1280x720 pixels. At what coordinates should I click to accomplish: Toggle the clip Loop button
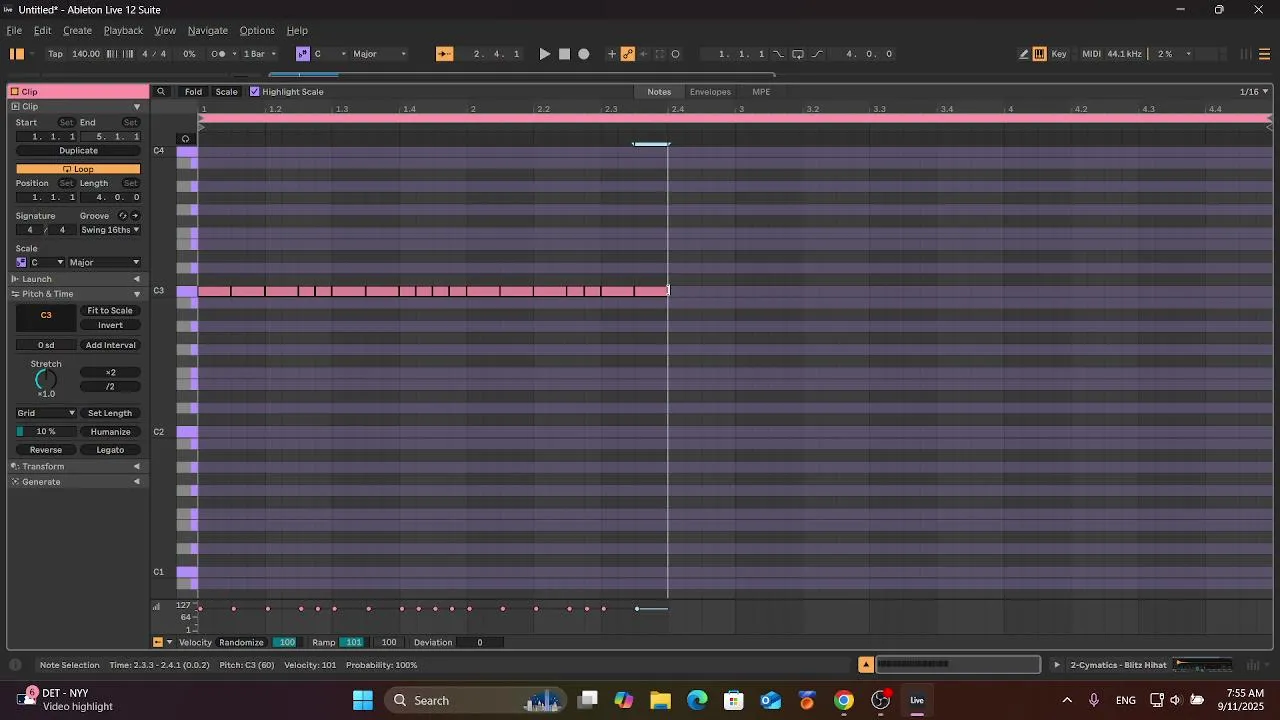click(x=78, y=169)
